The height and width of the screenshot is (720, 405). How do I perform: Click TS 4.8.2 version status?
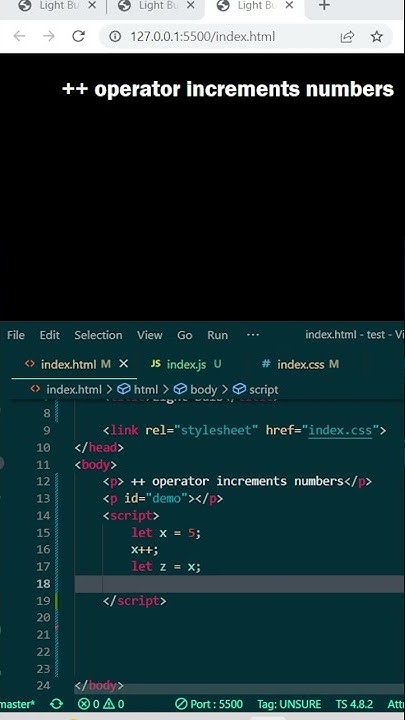(354, 704)
